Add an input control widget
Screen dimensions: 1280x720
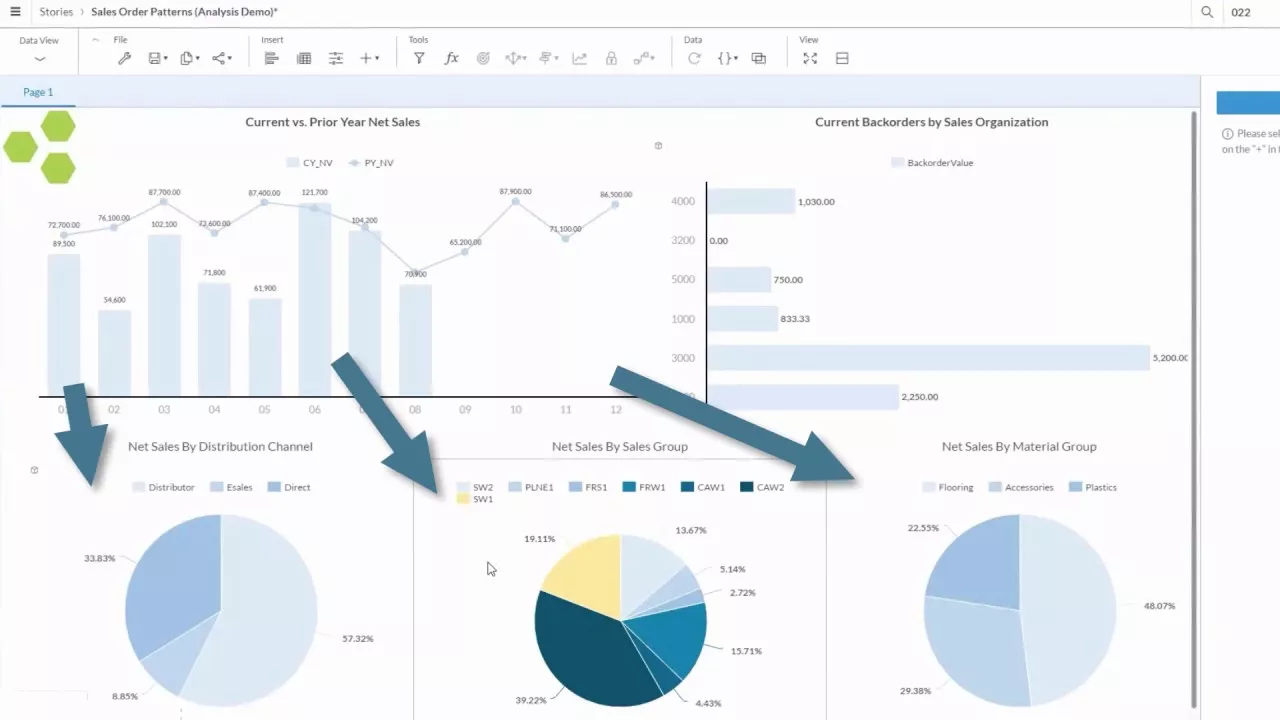pos(336,59)
